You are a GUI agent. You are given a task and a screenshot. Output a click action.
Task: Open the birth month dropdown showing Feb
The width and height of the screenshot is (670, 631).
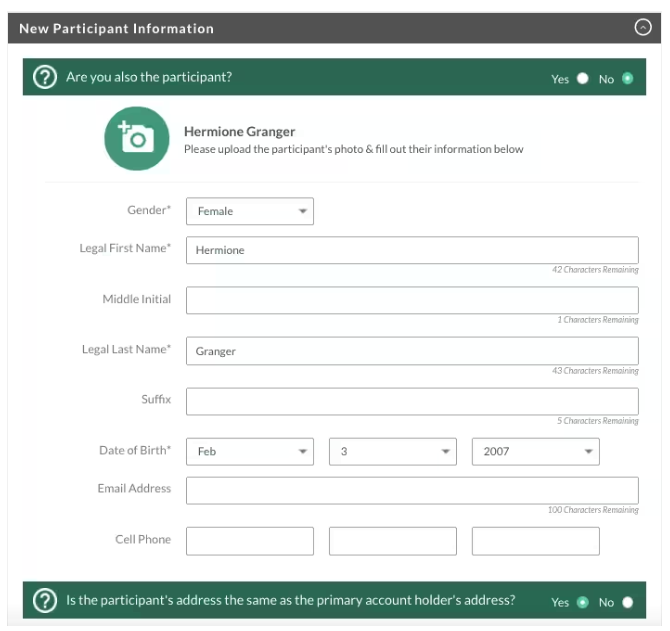pyautogui.click(x=249, y=452)
